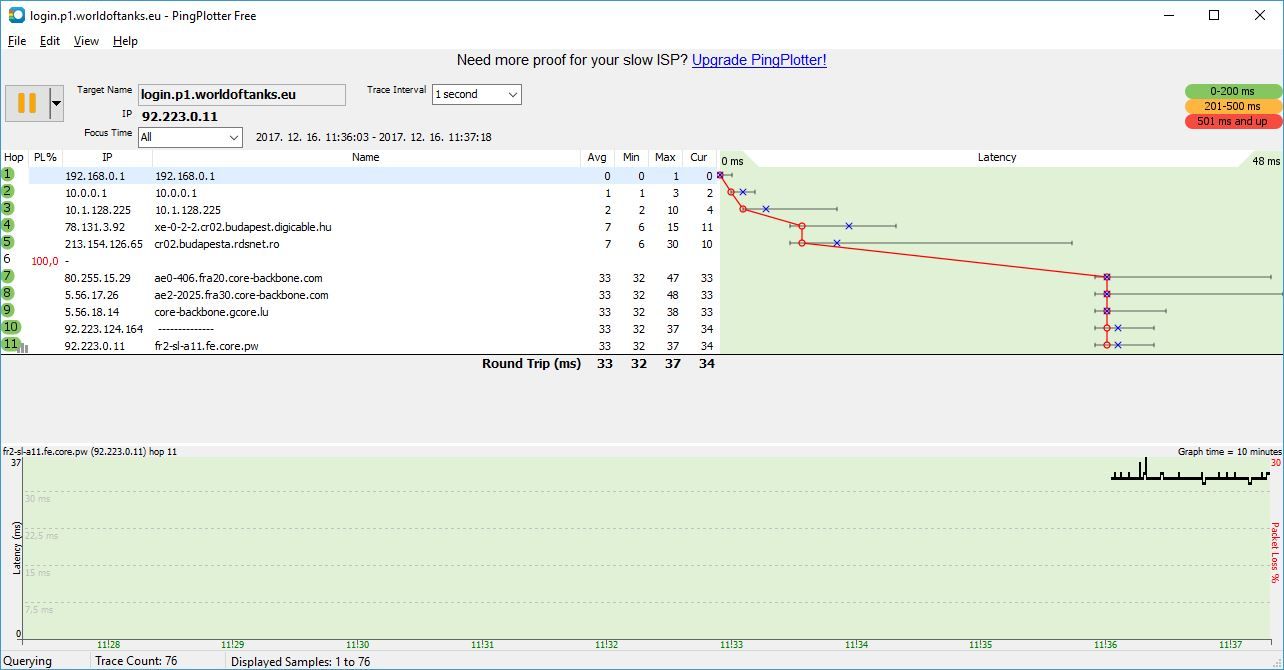The image size is (1284, 670).
Task: Select the ae0-406.fra20.core-backbone.com row name
Action: 239,278
